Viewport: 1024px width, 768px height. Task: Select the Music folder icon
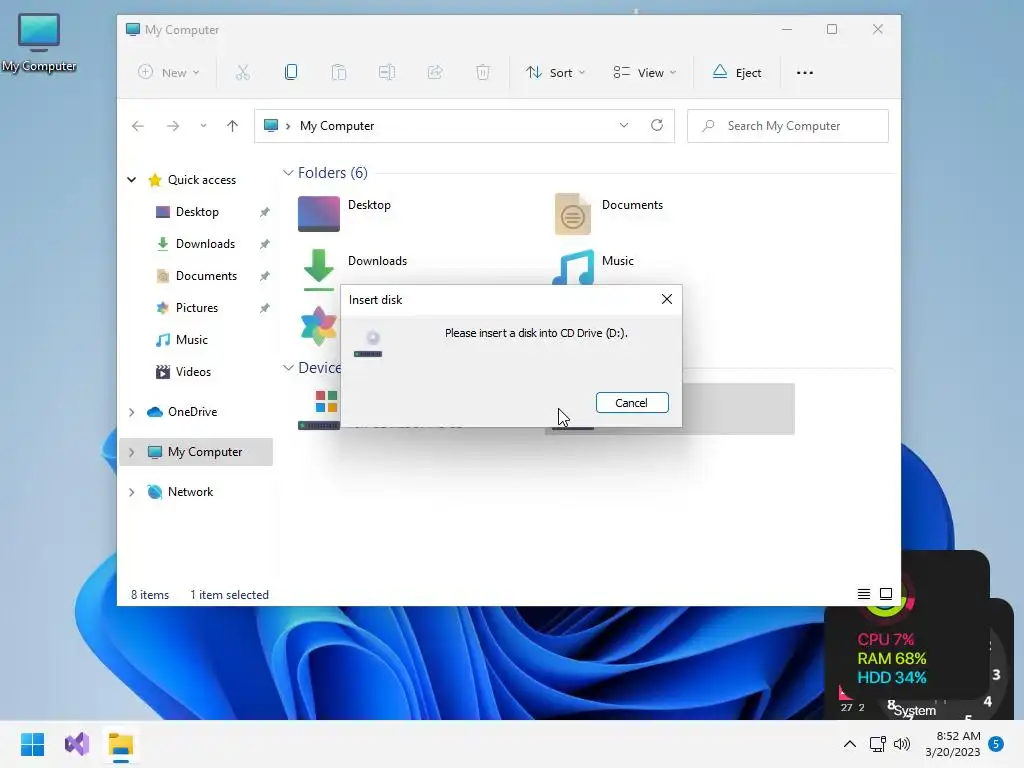tap(573, 267)
